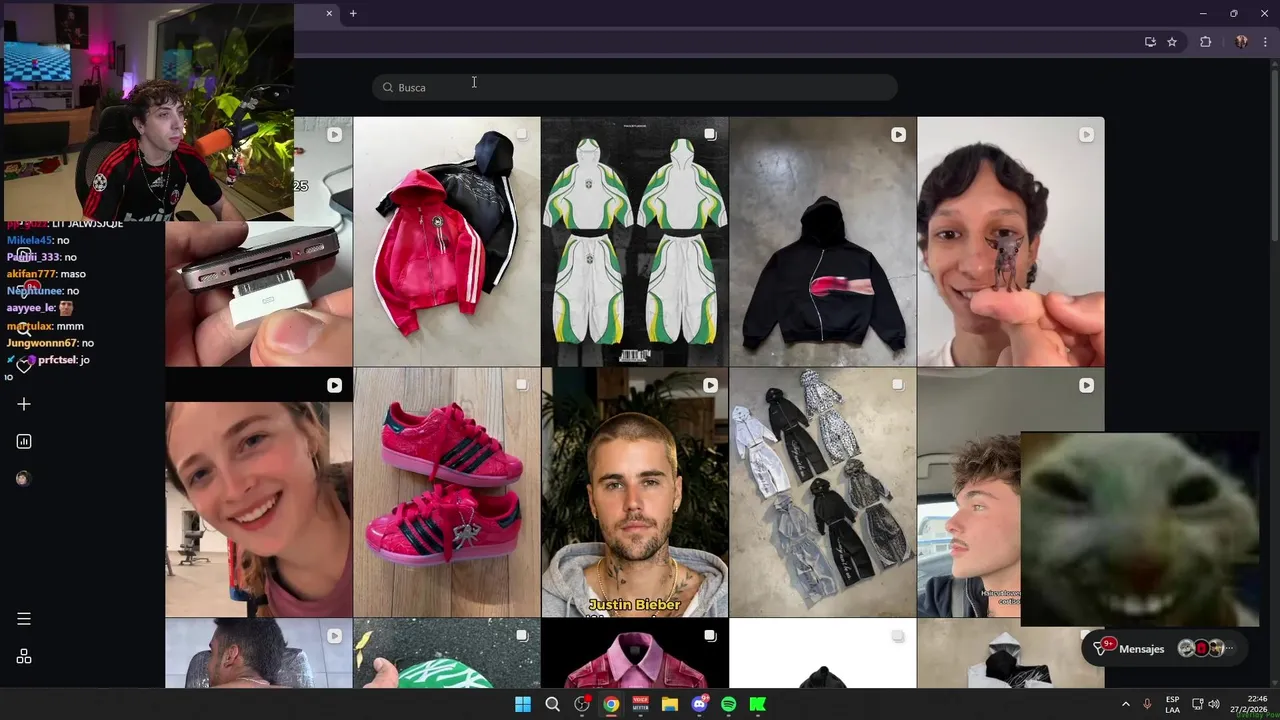Click chat username Jungwonnn67
This screenshot has width=1280, height=720.
tap(42, 343)
